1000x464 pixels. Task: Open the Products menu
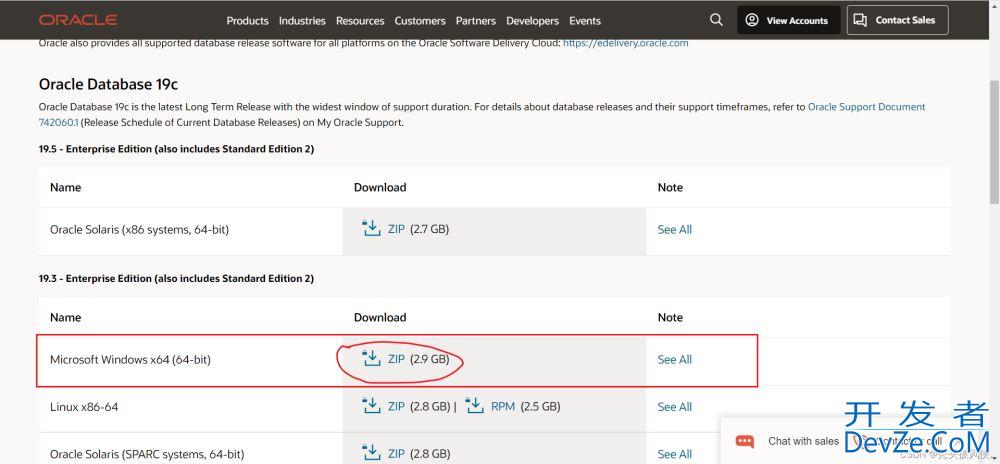[247, 20]
